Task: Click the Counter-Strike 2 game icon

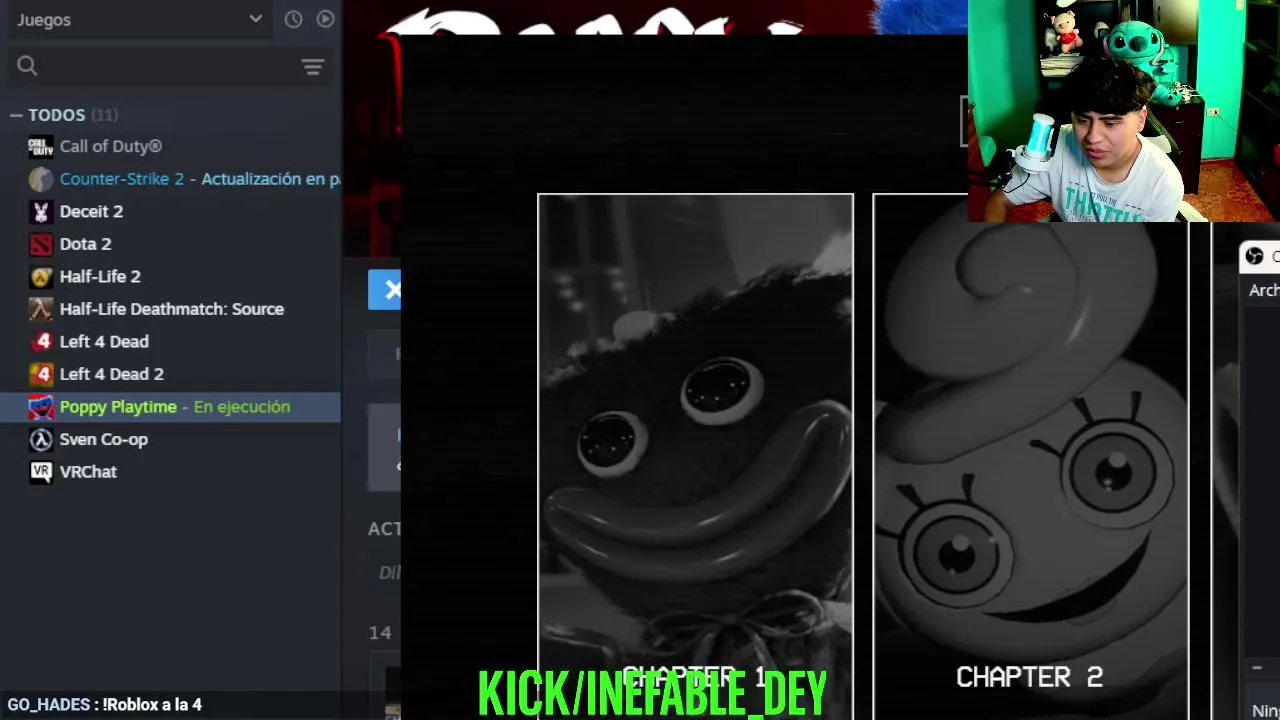Action: (x=40, y=179)
